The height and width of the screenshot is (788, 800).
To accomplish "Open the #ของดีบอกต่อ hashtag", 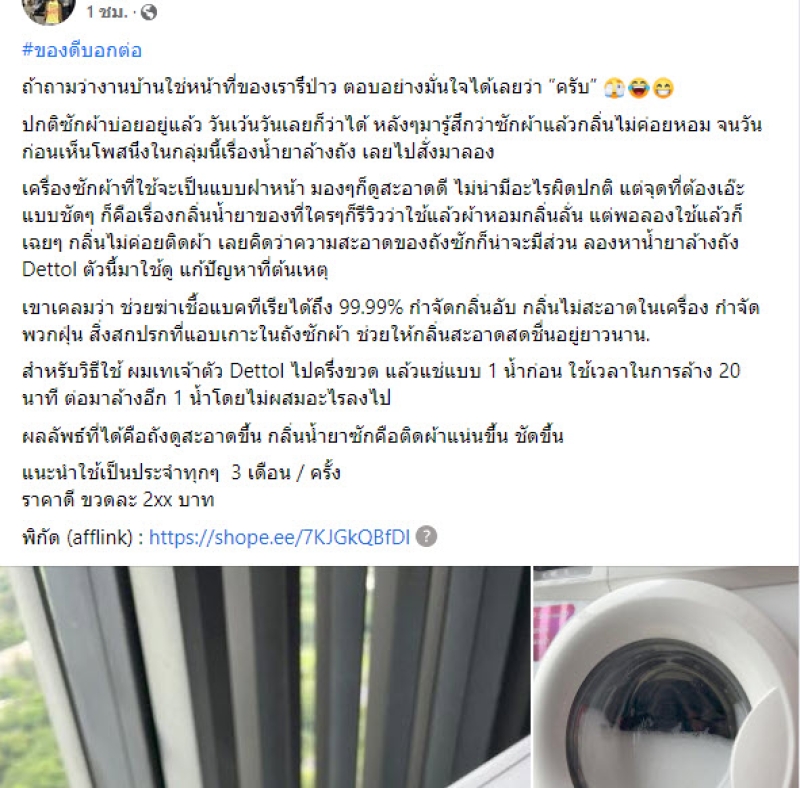I will coord(82,50).
